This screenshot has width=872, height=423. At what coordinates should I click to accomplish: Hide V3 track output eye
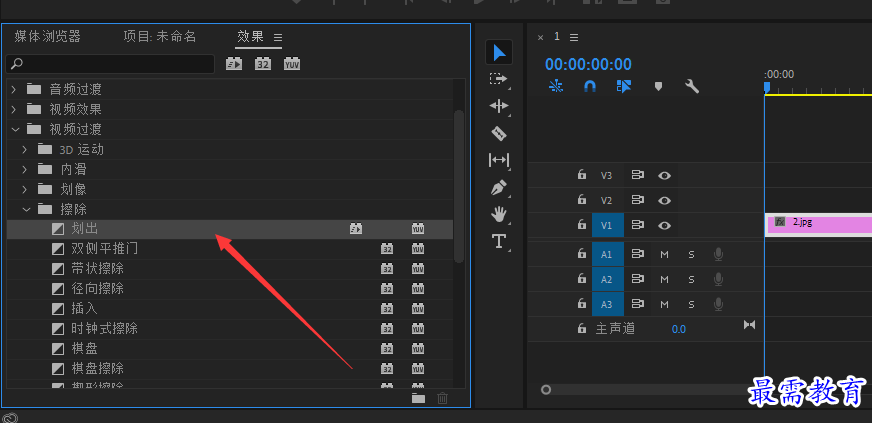664,176
